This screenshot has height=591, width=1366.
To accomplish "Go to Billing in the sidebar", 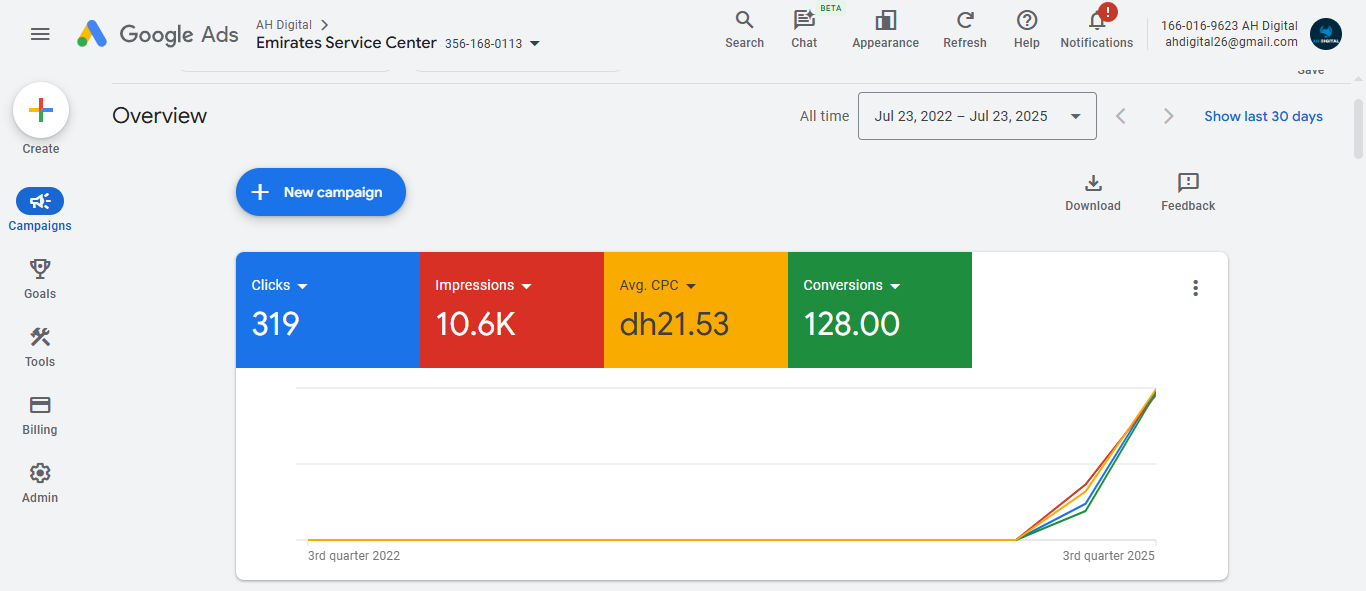I will click(x=40, y=414).
